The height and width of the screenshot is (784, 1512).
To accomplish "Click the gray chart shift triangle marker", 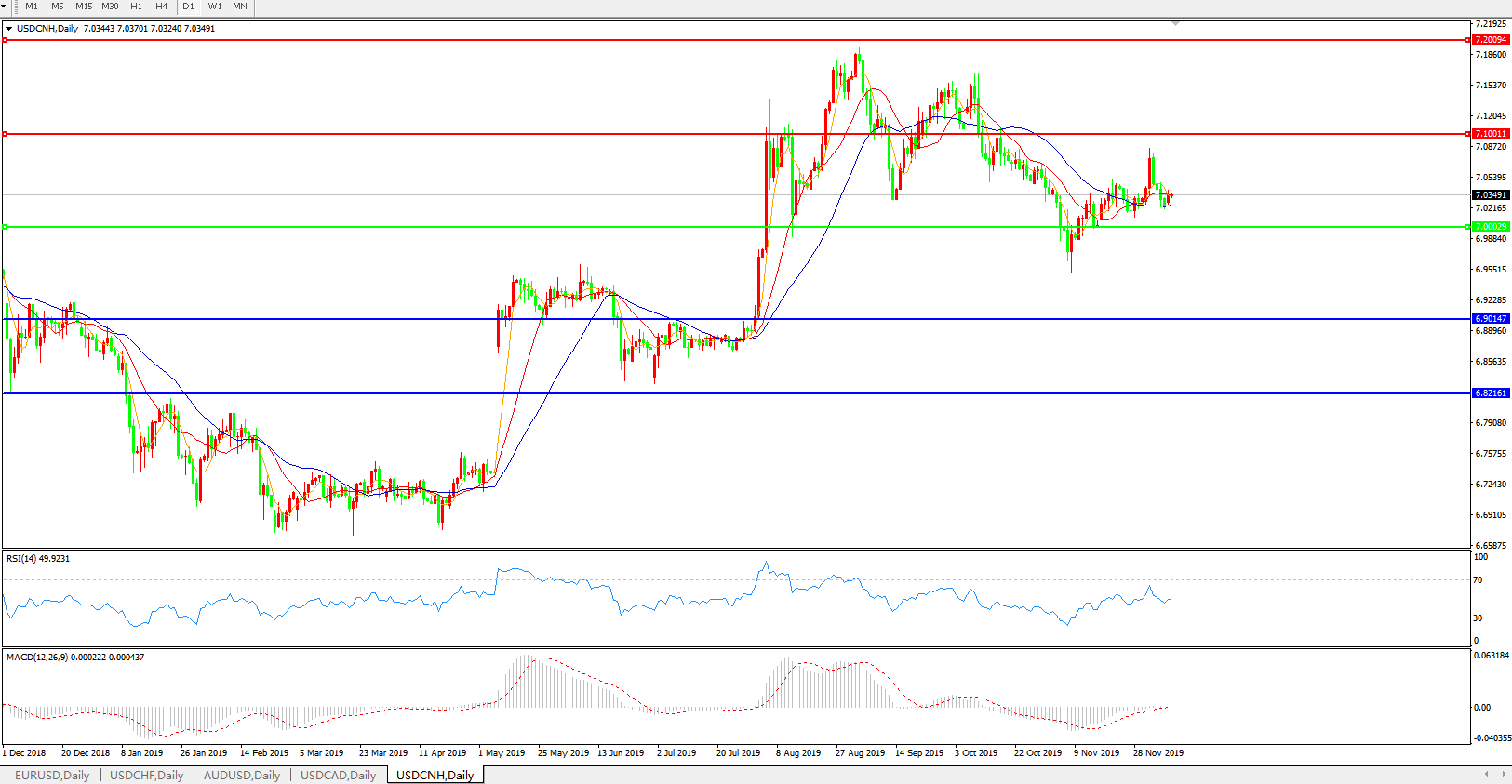I will [1175, 23].
